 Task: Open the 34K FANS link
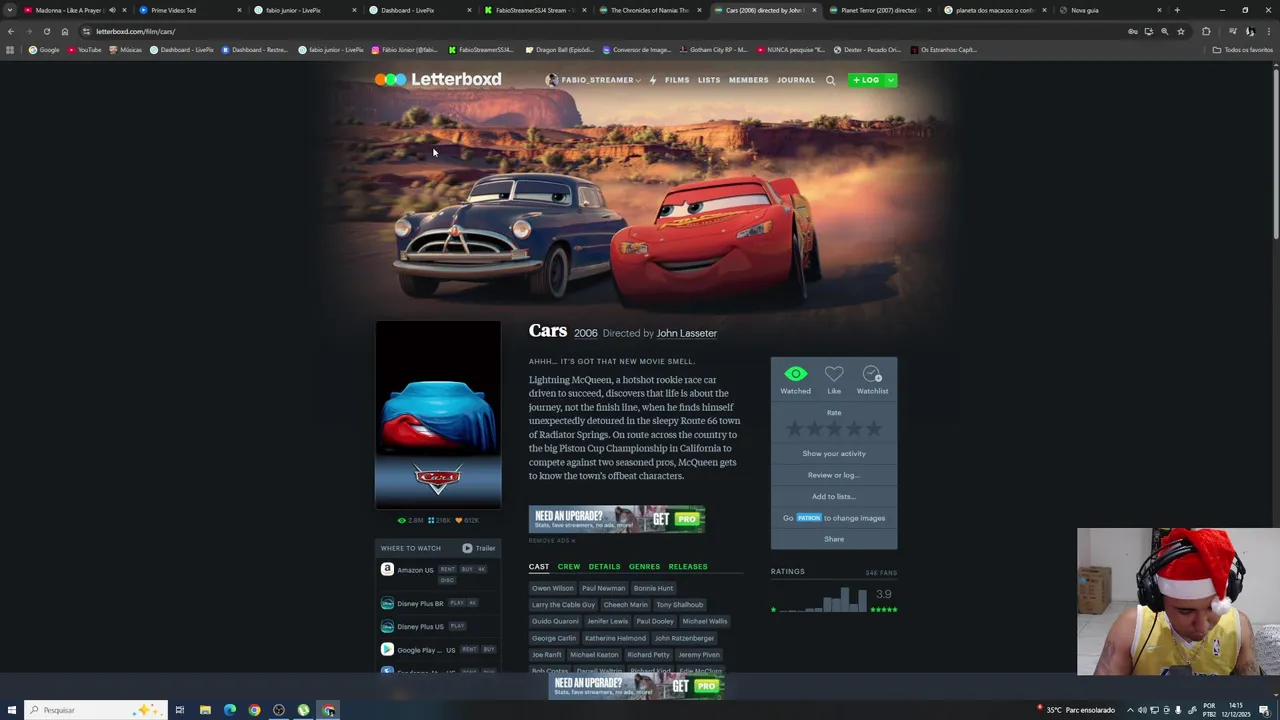pyautogui.click(x=881, y=573)
